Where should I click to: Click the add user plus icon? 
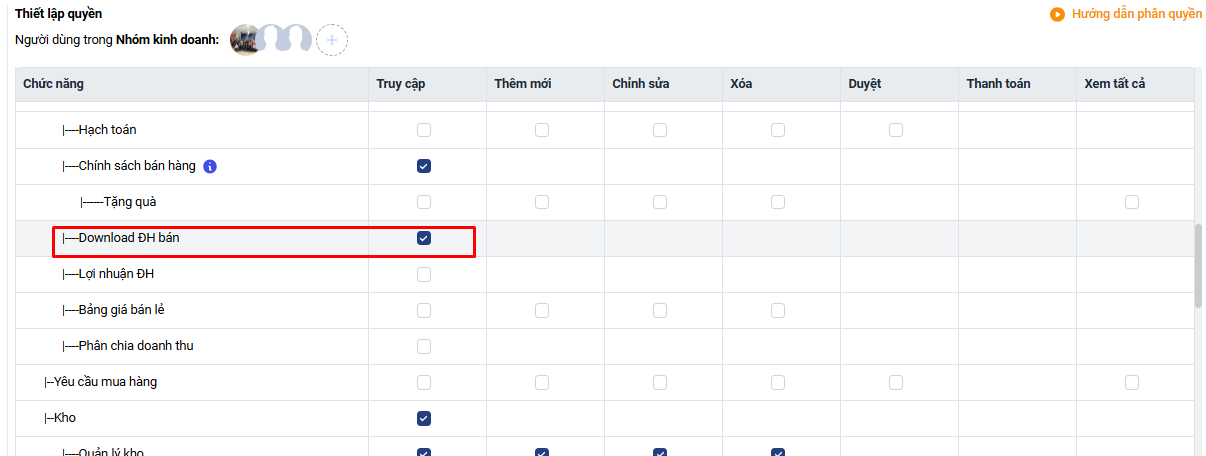pyautogui.click(x=332, y=40)
